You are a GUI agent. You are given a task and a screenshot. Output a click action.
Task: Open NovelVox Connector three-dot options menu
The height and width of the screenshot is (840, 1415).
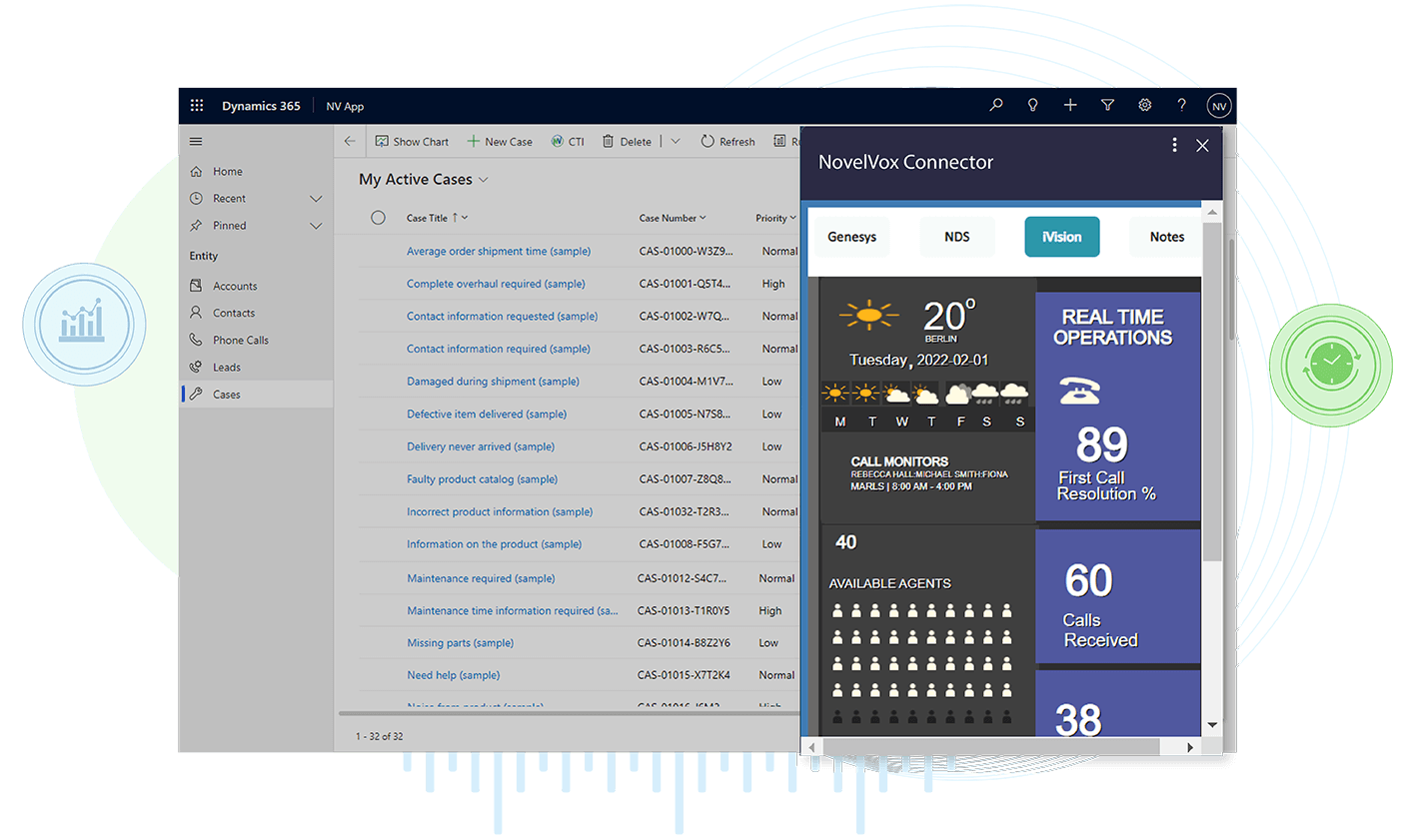pyautogui.click(x=1174, y=145)
